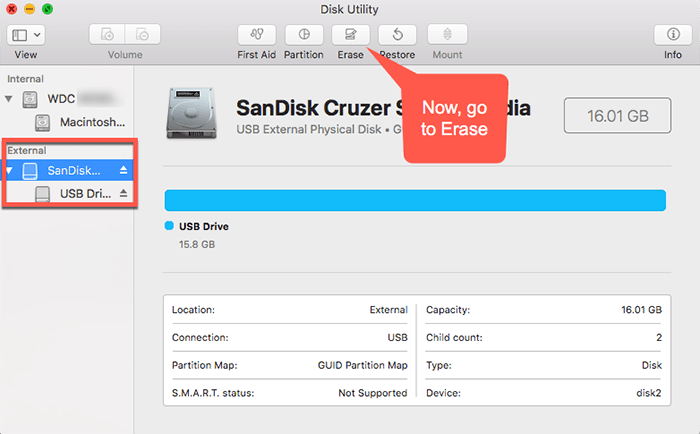Click the add Volume plus icon

coord(107,34)
